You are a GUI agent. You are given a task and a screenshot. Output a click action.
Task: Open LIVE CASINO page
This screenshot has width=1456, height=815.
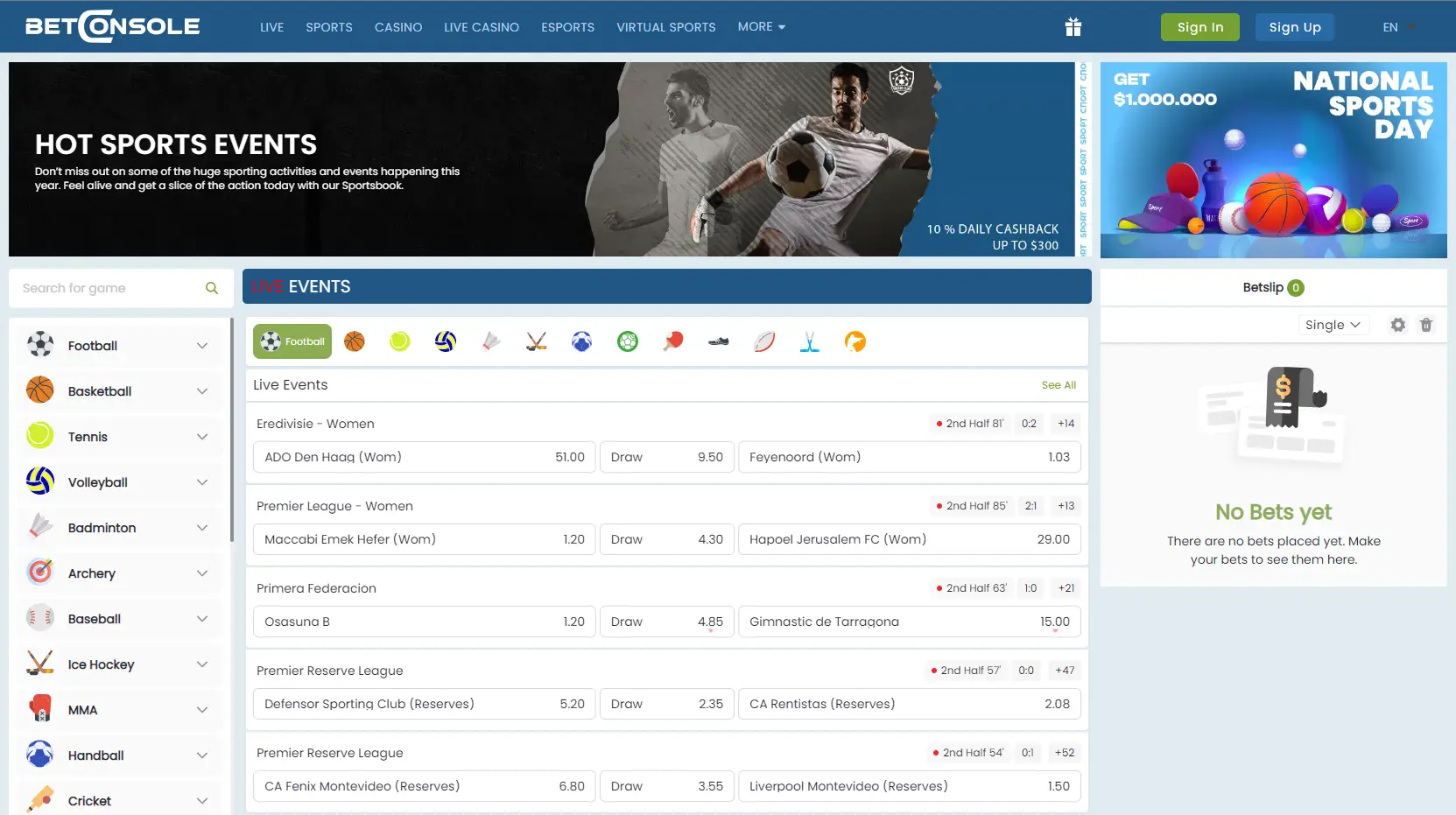point(482,27)
